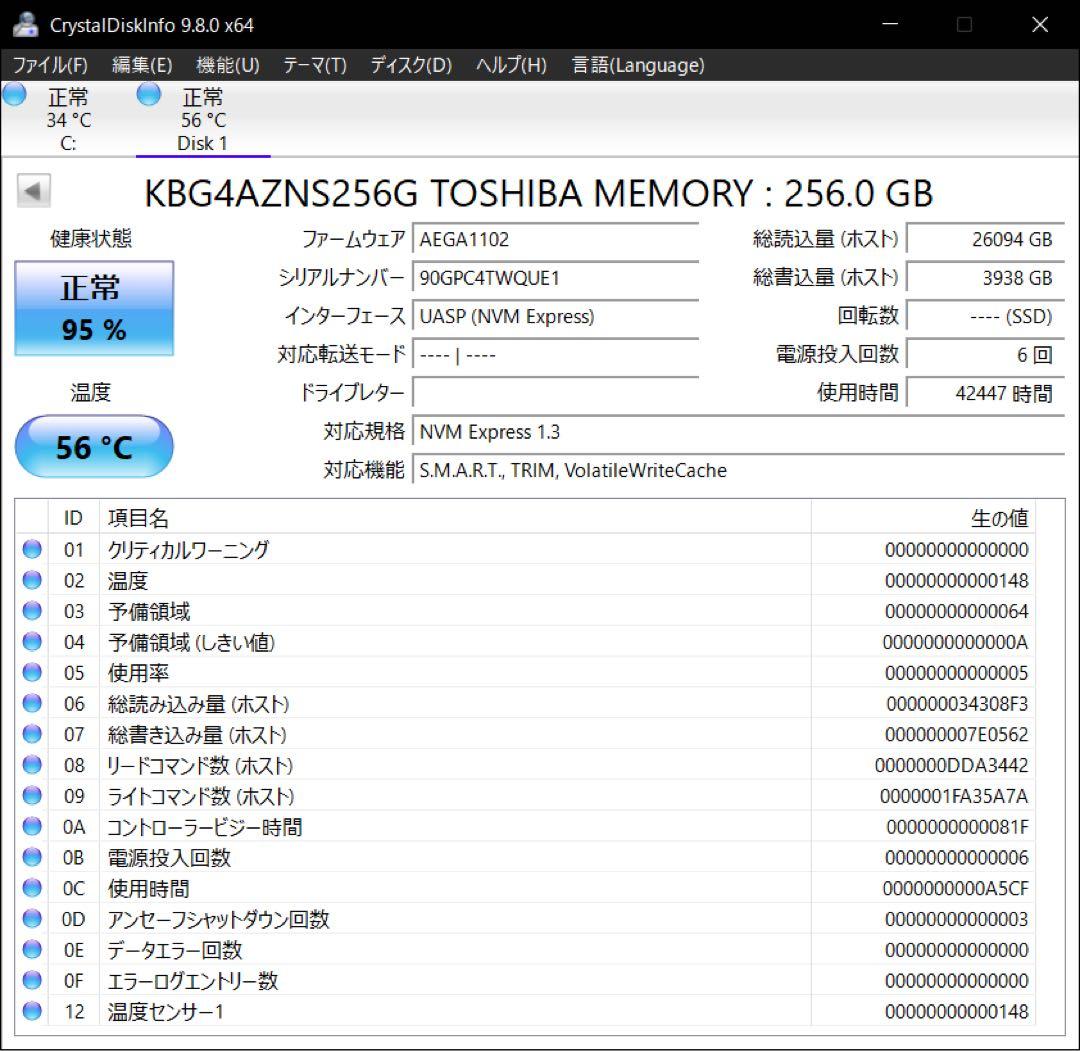Click the CrystalDiskInfo title bar app icon
Image resolution: width=1080 pixels, height=1051 pixels.
25,25
